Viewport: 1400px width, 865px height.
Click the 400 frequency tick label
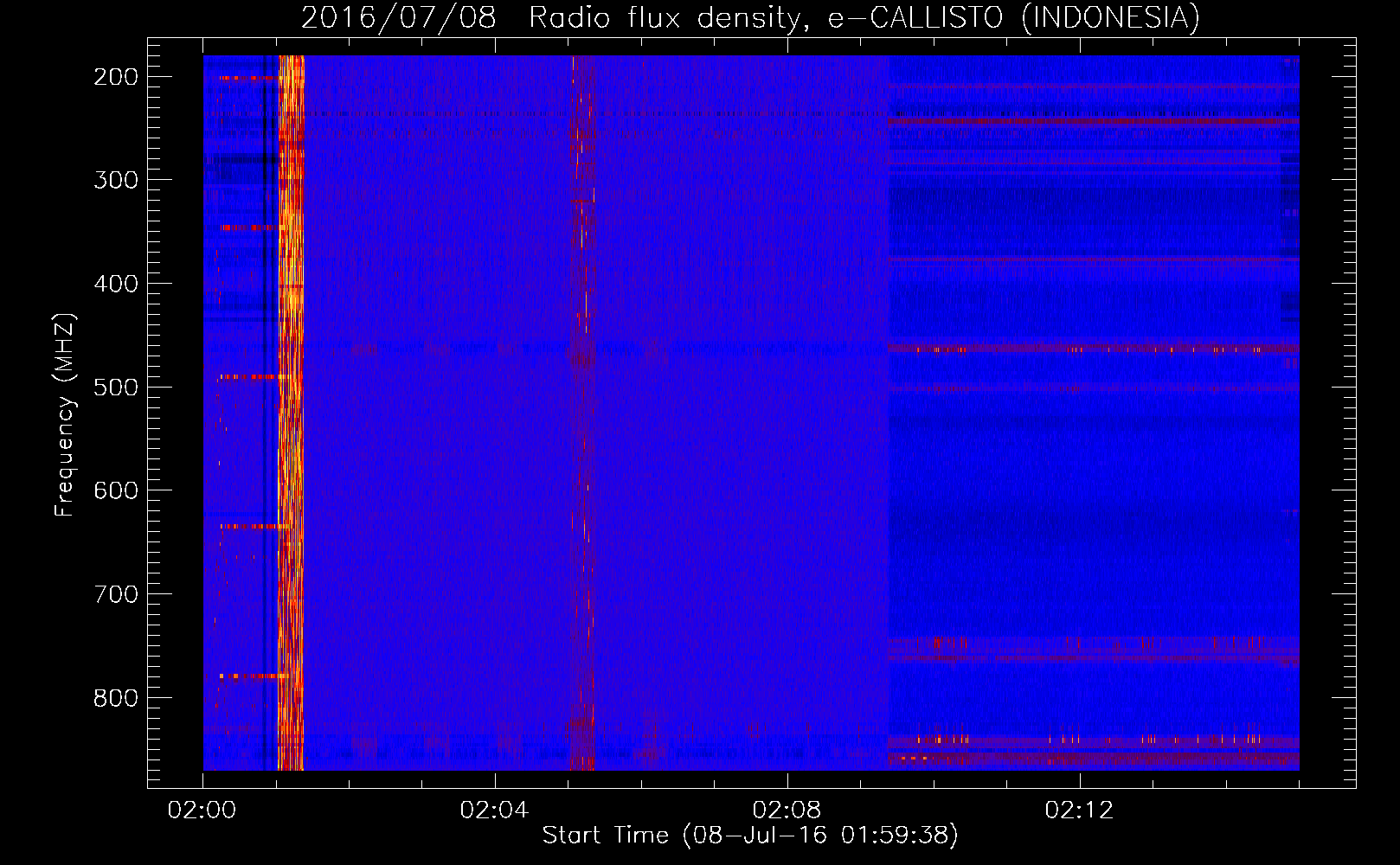point(116,284)
